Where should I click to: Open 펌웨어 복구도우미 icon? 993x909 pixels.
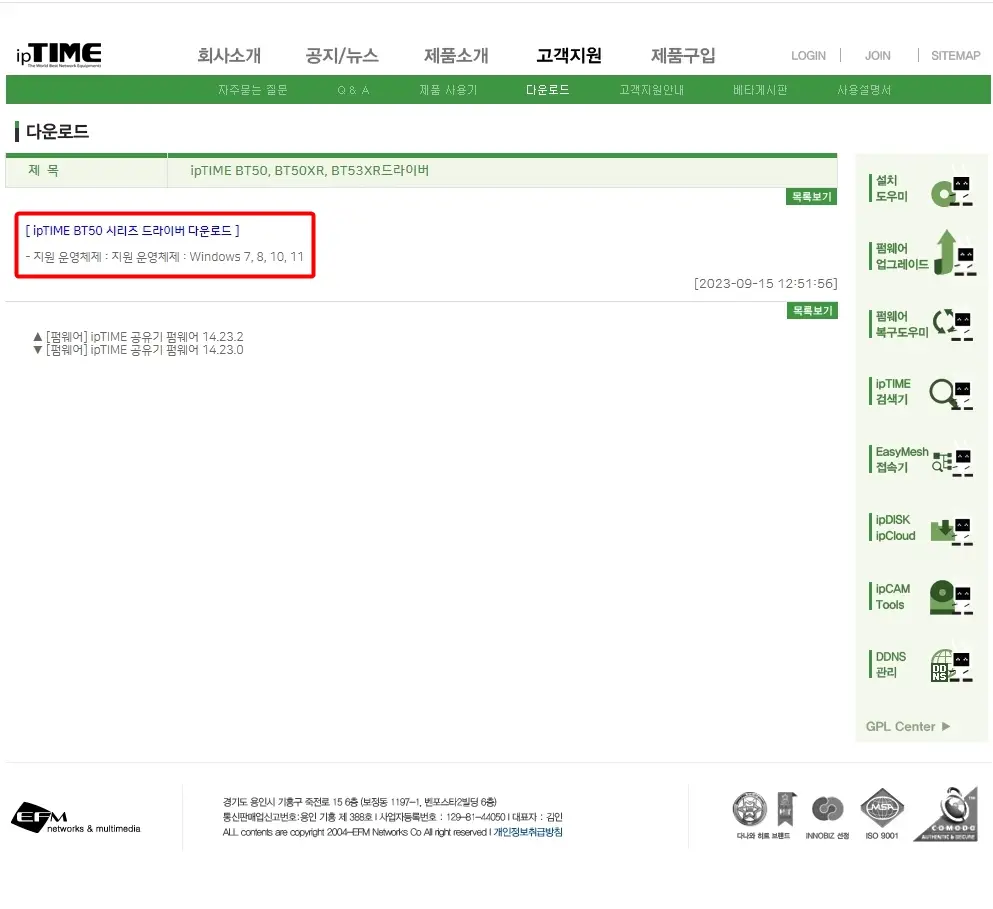click(952, 324)
